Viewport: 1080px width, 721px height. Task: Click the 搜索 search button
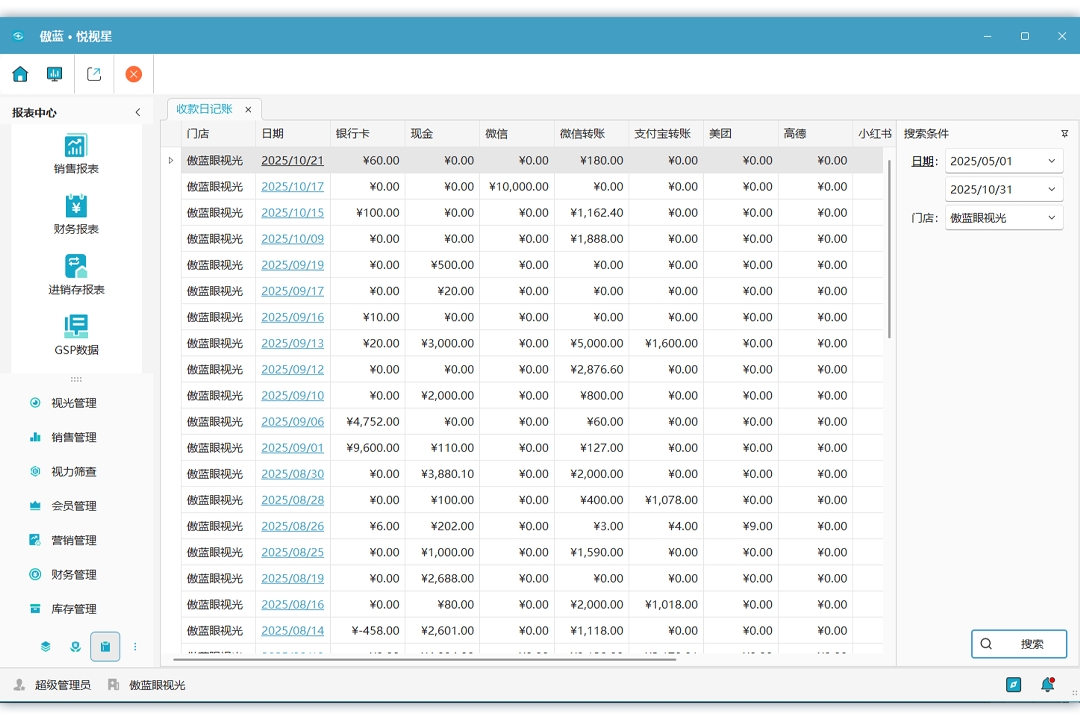(x=1019, y=644)
